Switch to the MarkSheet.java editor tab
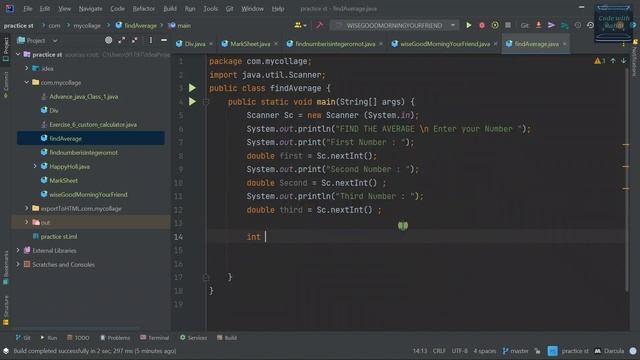The width and height of the screenshot is (640, 360). (x=250, y=44)
